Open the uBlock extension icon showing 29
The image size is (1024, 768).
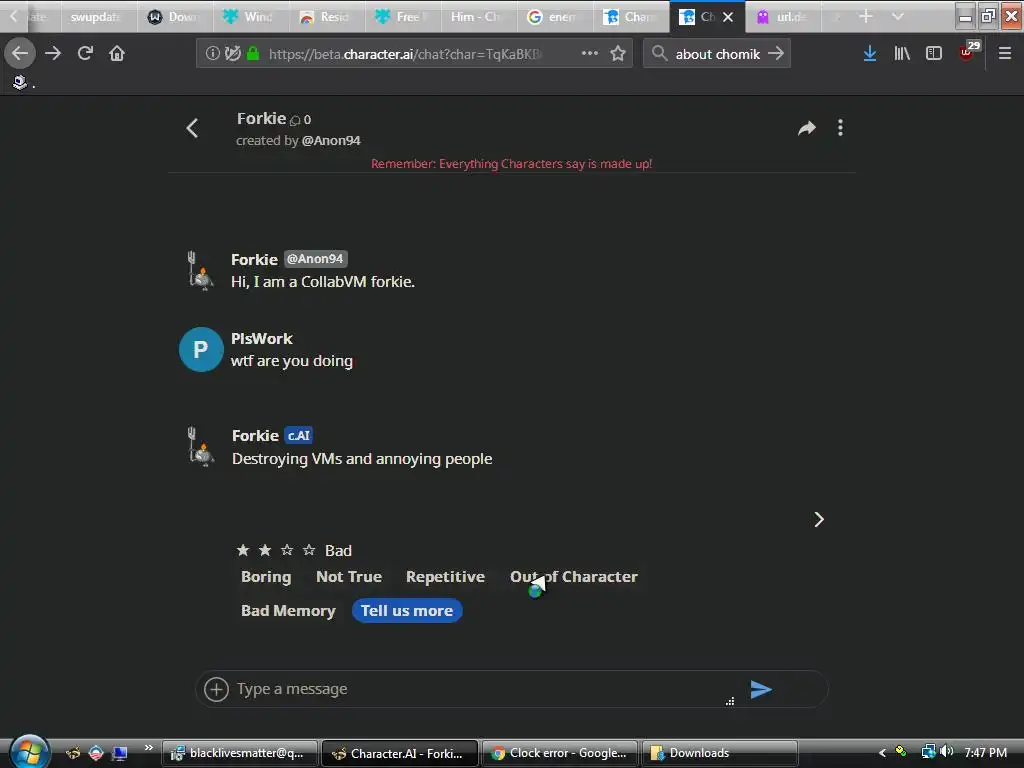click(968, 52)
